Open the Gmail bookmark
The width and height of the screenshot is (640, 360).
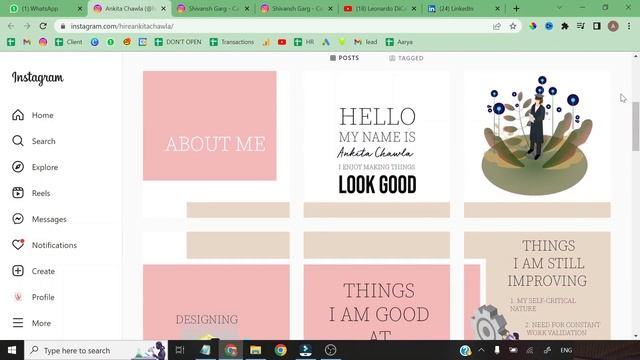pyautogui.click(x=27, y=42)
